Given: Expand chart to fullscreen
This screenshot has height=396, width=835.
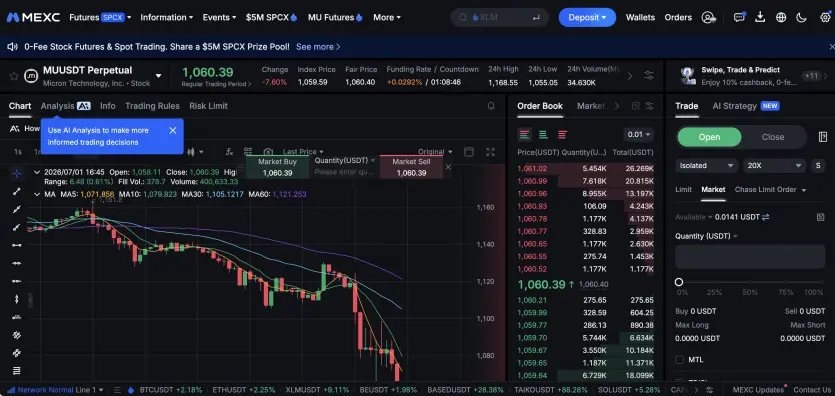Looking at the screenshot, I should click(x=490, y=152).
